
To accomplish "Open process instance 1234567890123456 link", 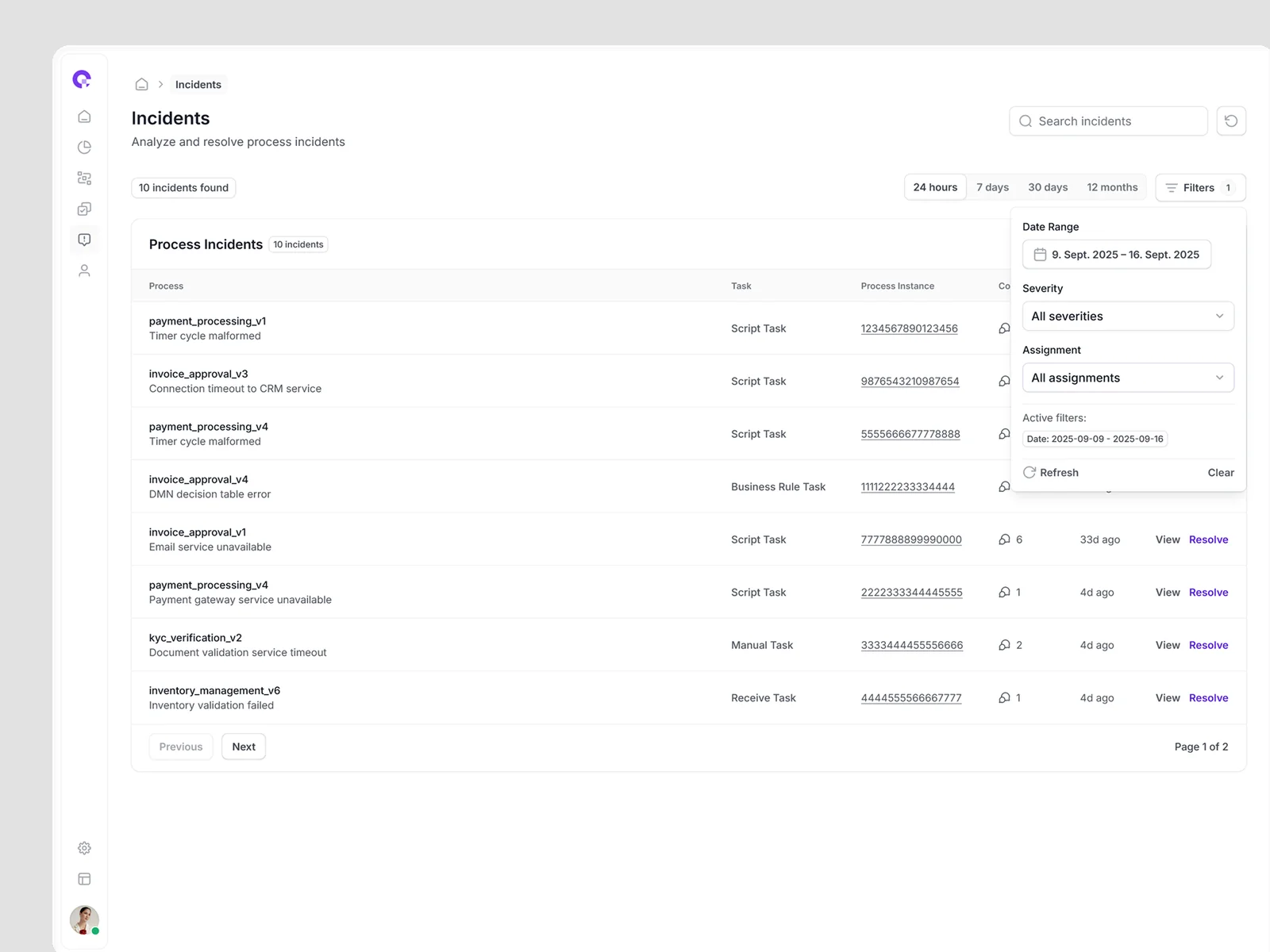I will click(x=909, y=328).
